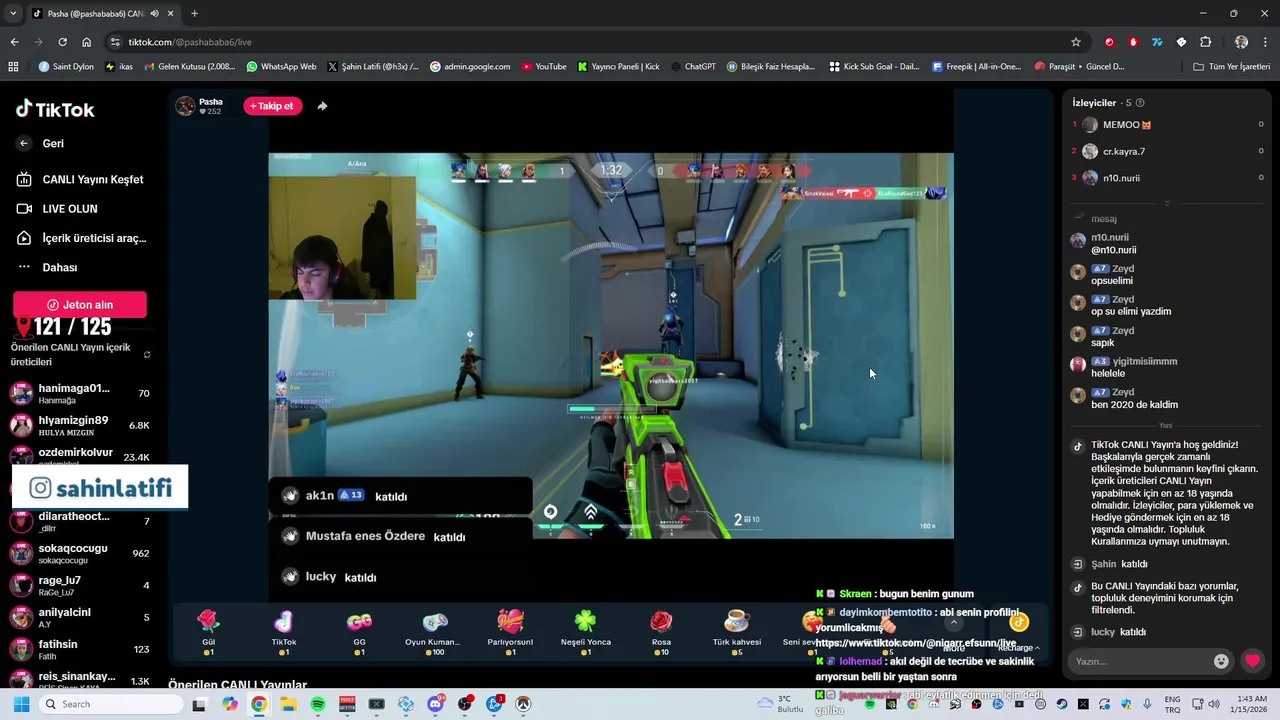Open Discord from taskbar
Screen dimensions: 1280x720
coord(435,704)
